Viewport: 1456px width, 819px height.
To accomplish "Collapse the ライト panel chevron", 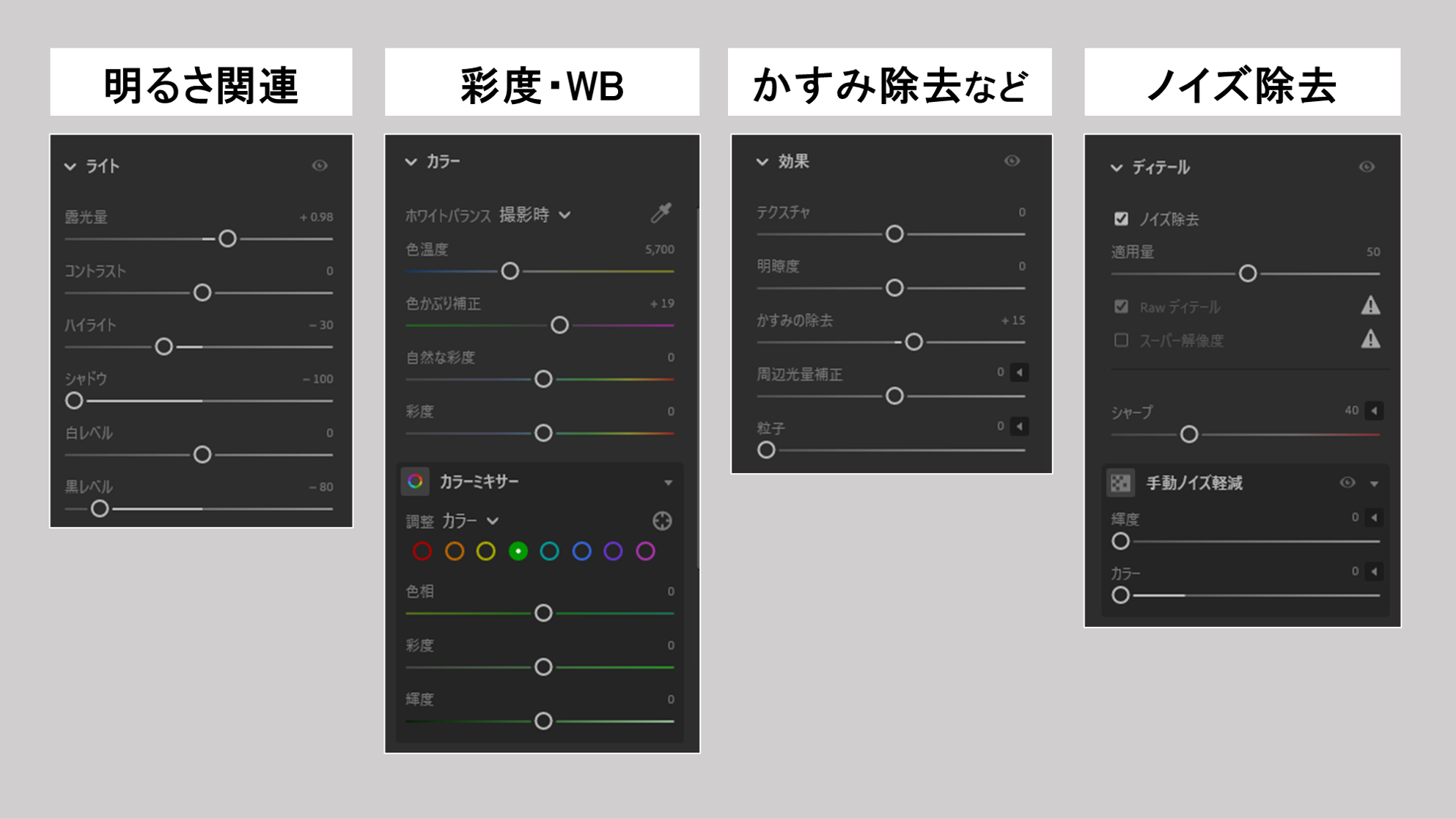I will (70, 166).
